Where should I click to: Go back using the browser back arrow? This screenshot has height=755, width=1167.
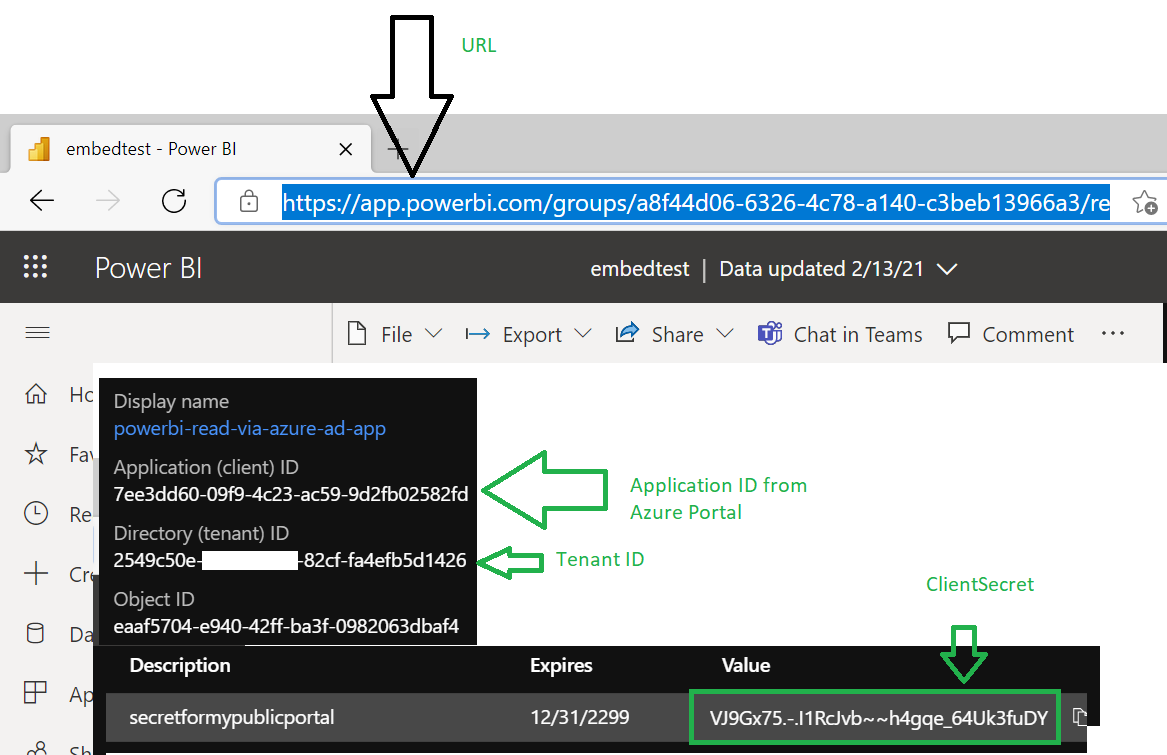coord(42,200)
